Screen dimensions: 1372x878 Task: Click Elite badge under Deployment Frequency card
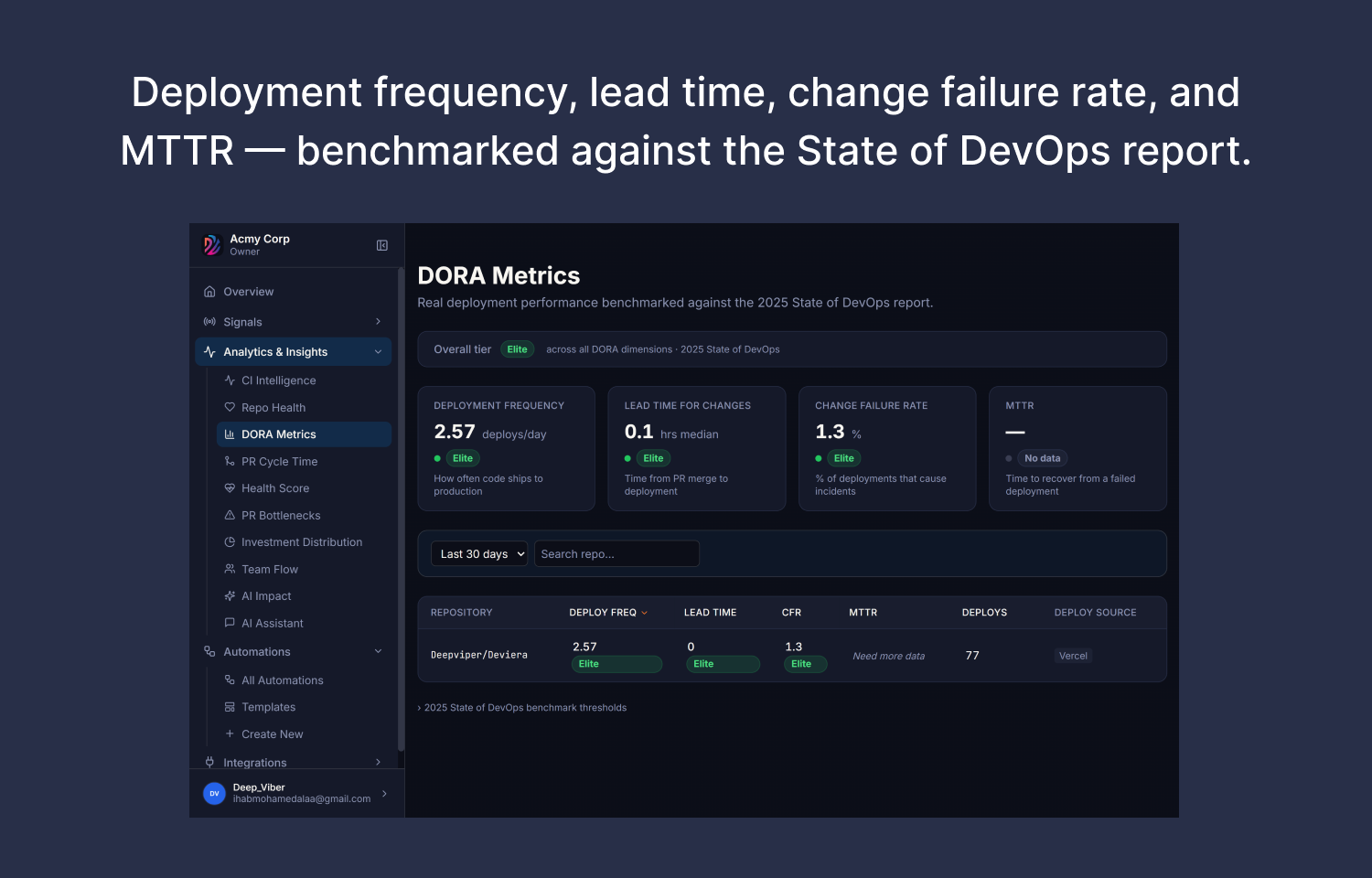pos(463,458)
